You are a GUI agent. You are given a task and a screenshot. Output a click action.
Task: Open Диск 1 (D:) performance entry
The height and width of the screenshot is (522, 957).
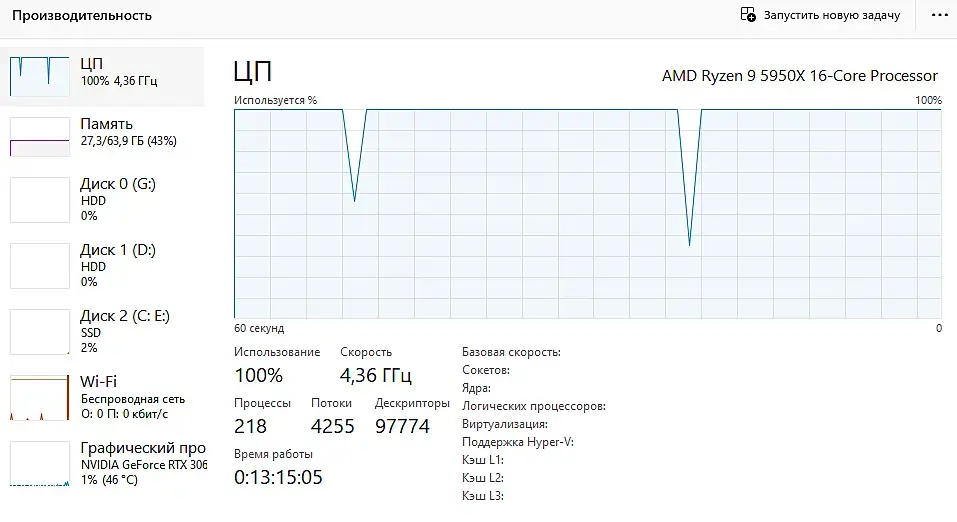pos(103,265)
